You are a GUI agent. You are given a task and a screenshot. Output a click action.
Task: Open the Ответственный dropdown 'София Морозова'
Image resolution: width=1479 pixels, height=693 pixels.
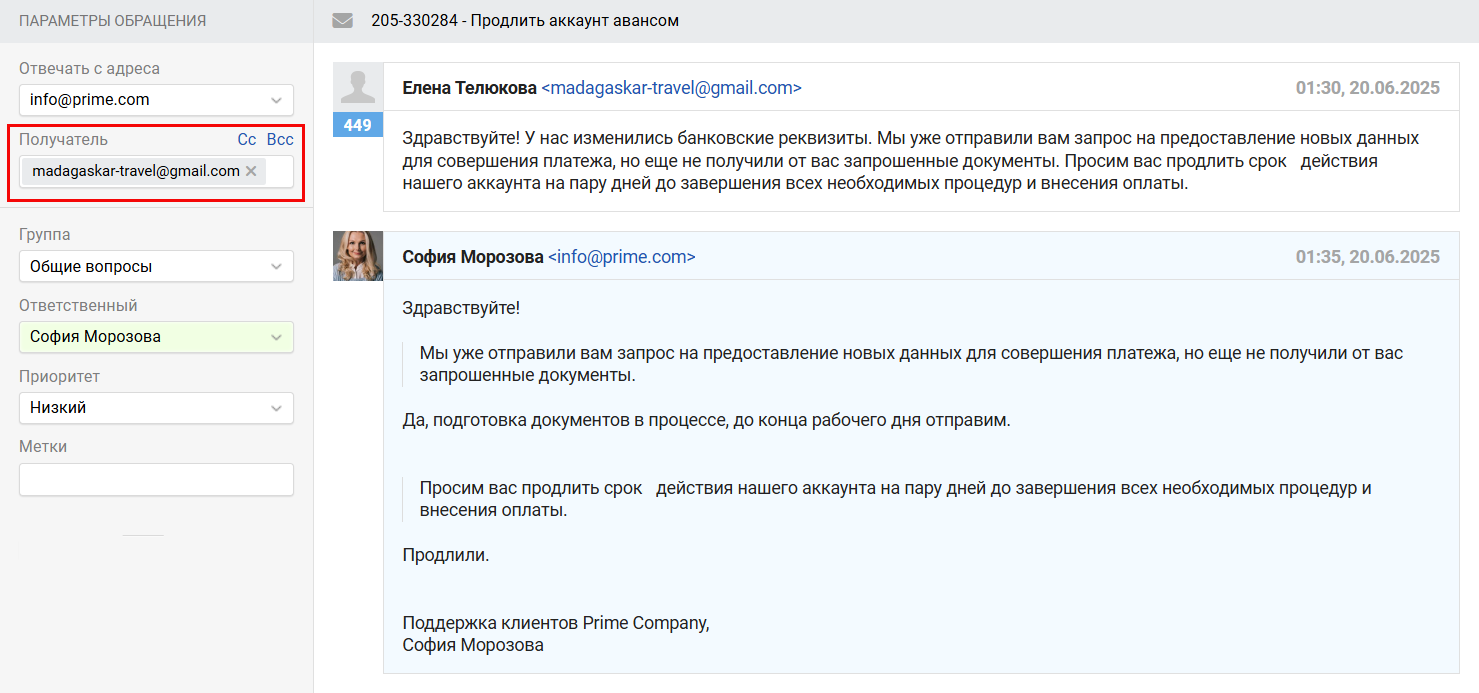tap(156, 337)
